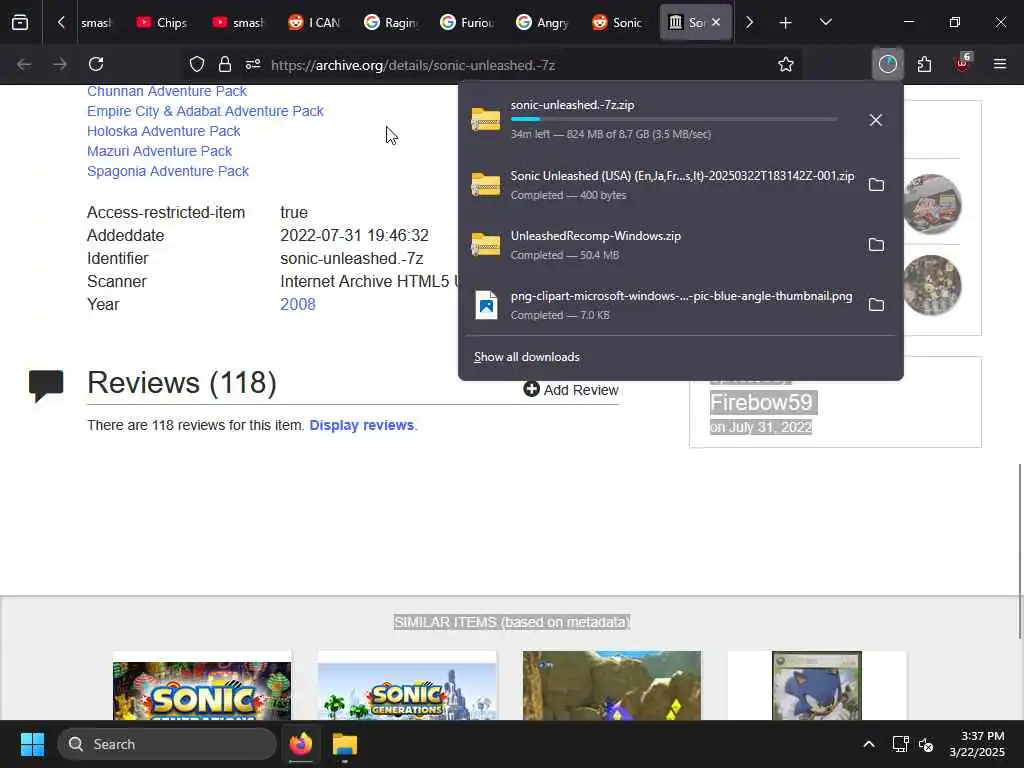Open Firefox from the taskbar
The width and height of the screenshot is (1024, 768).
click(x=300, y=744)
